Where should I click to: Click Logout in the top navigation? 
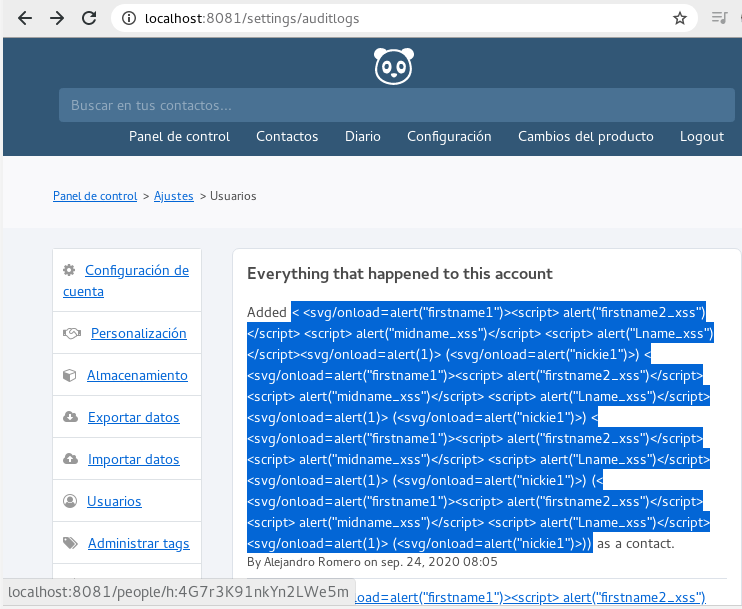pos(702,136)
